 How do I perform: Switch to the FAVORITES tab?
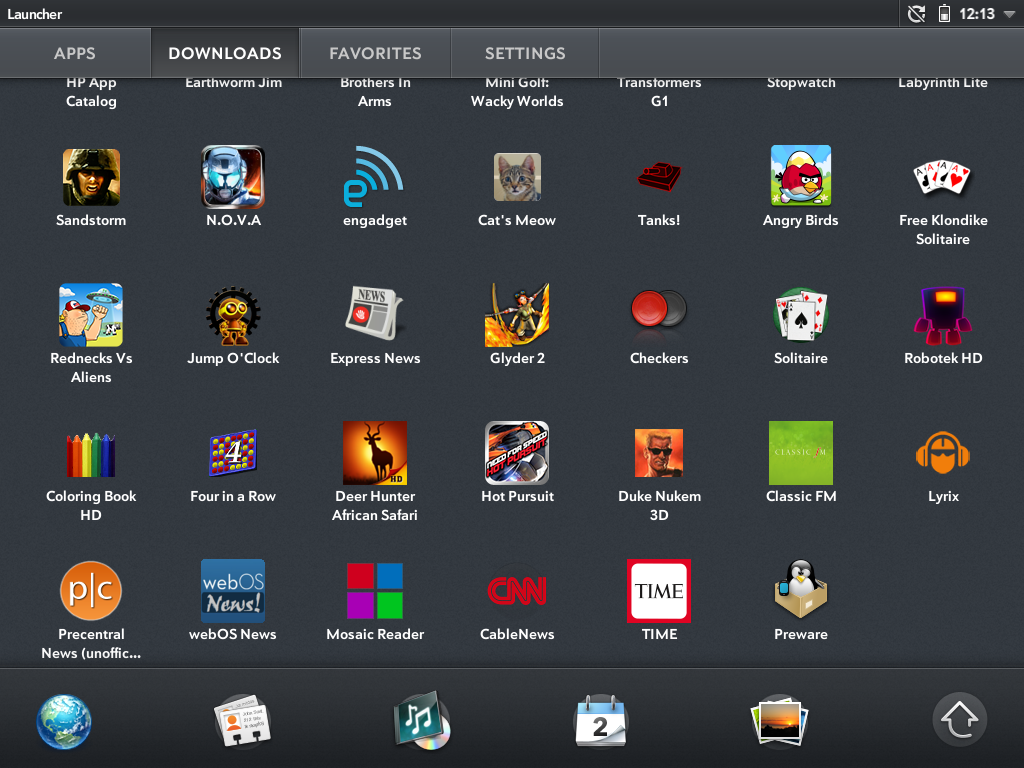tap(376, 53)
